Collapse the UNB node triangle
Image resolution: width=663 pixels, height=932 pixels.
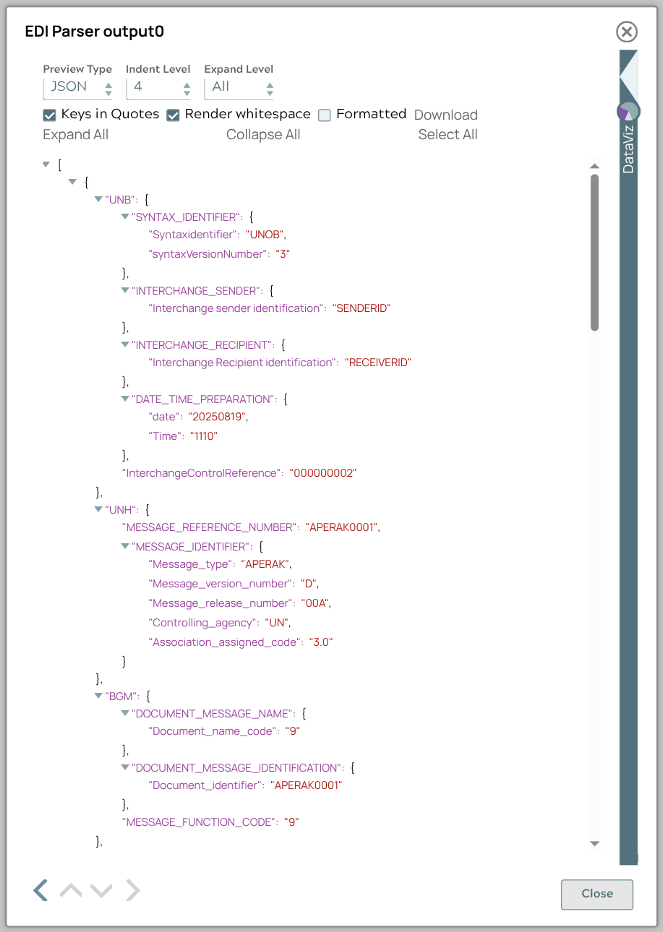99,199
